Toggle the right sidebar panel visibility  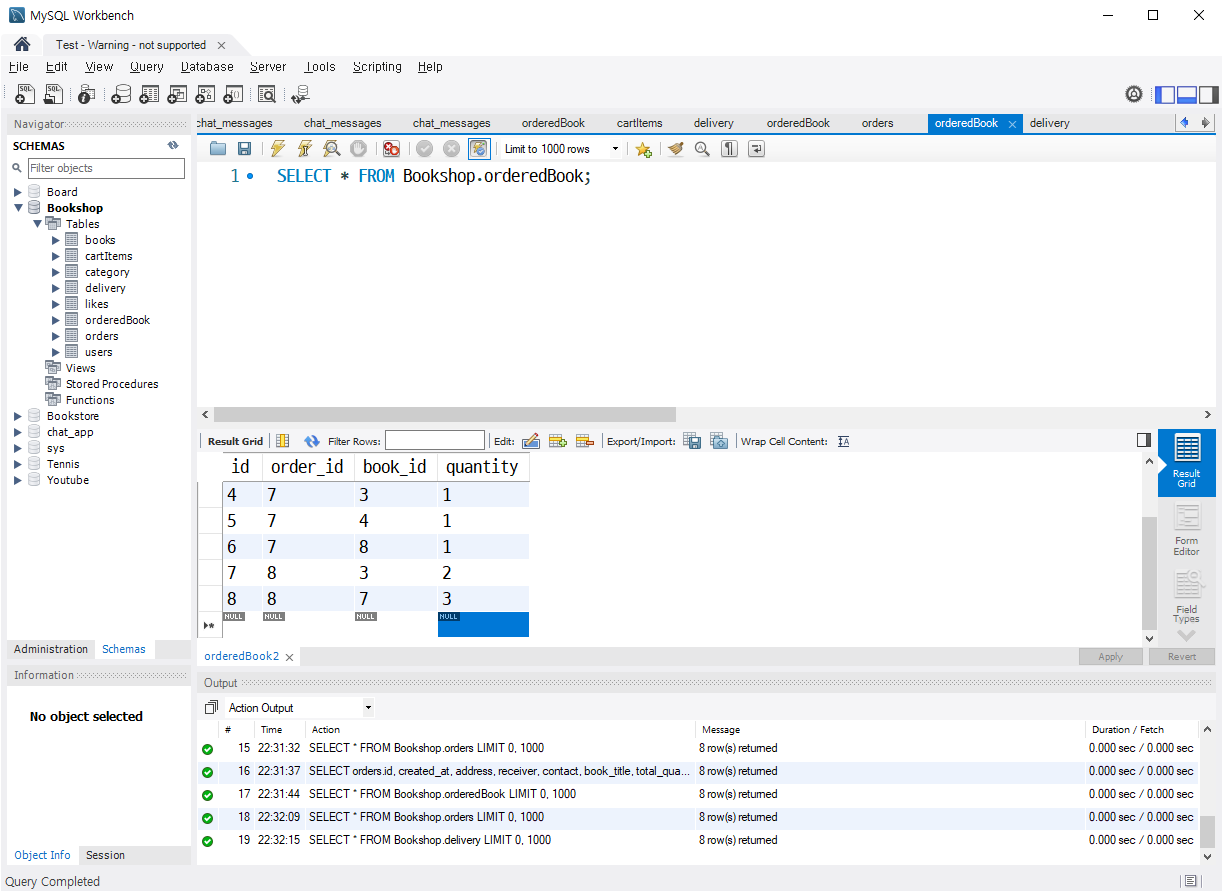coord(1209,95)
